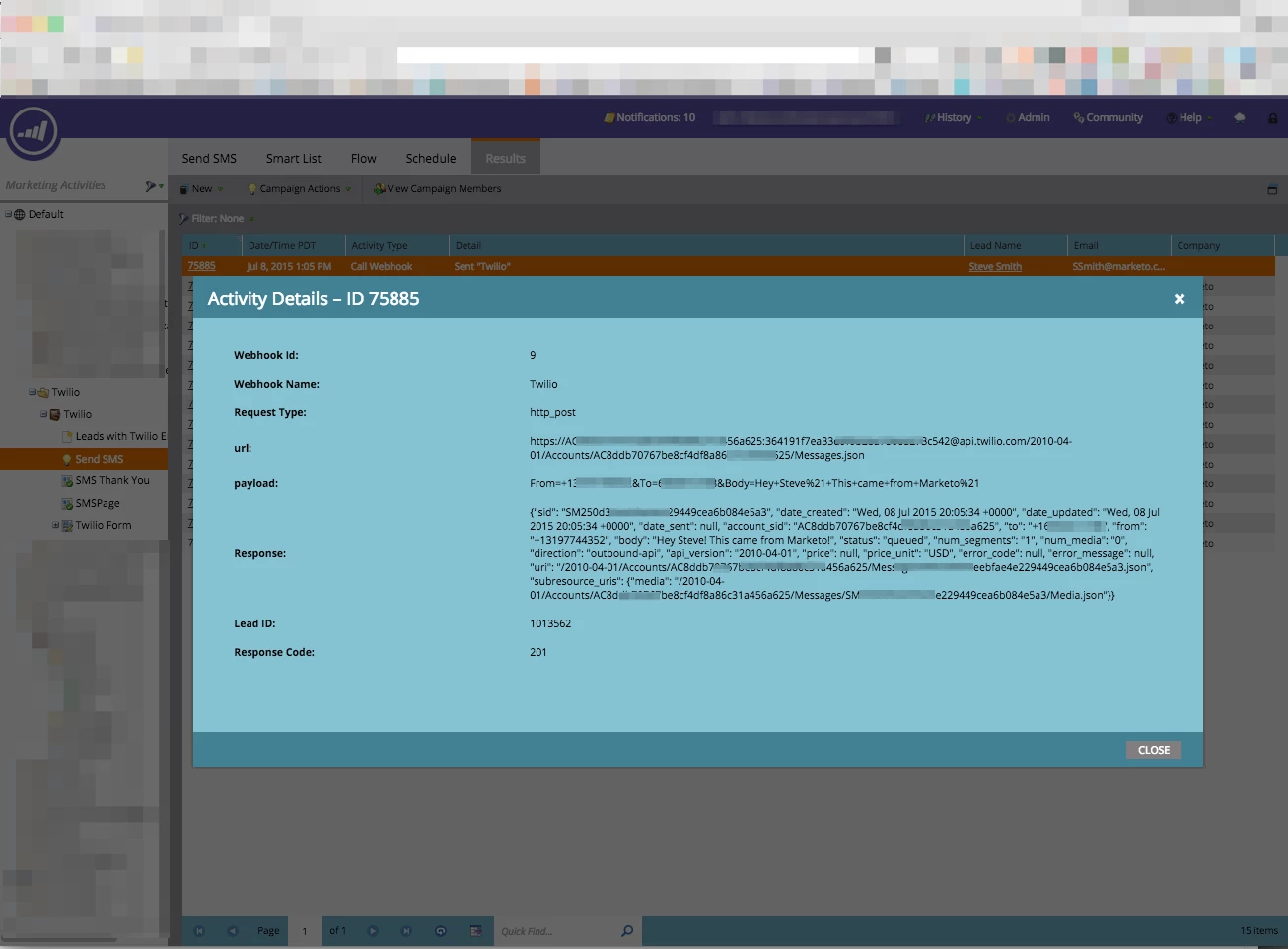Click the tree filter icon beside Marketing Activities

pos(154,185)
